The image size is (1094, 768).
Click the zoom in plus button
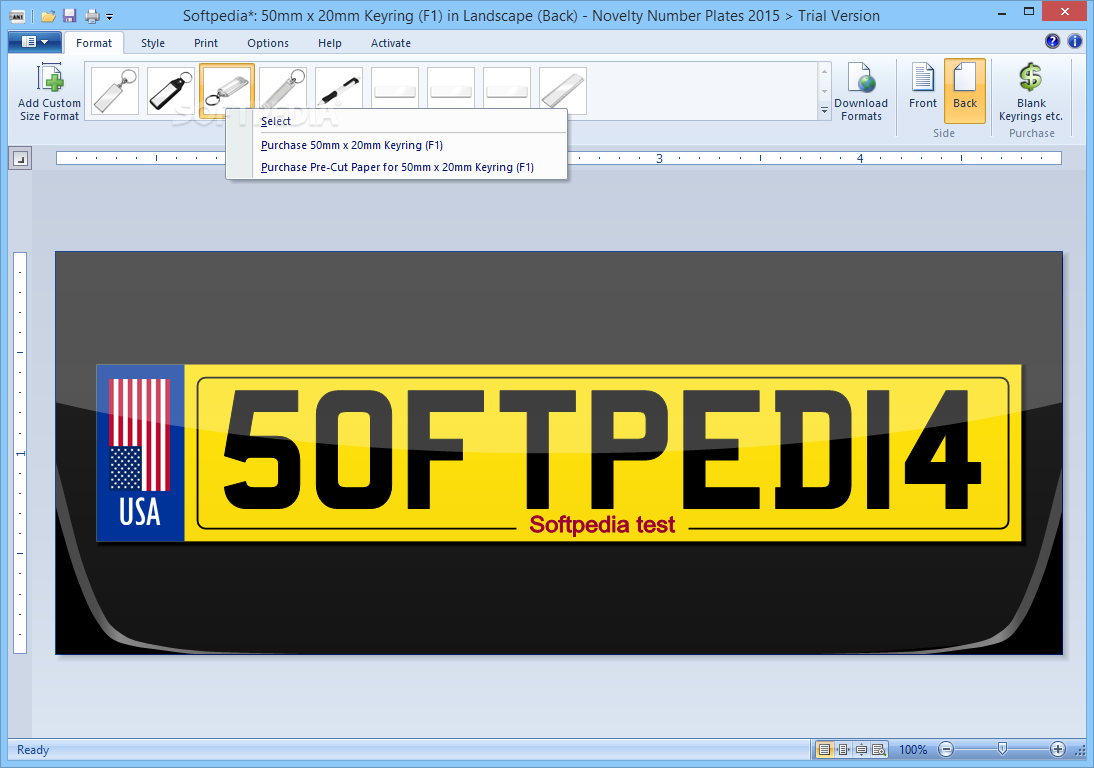point(1058,750)
